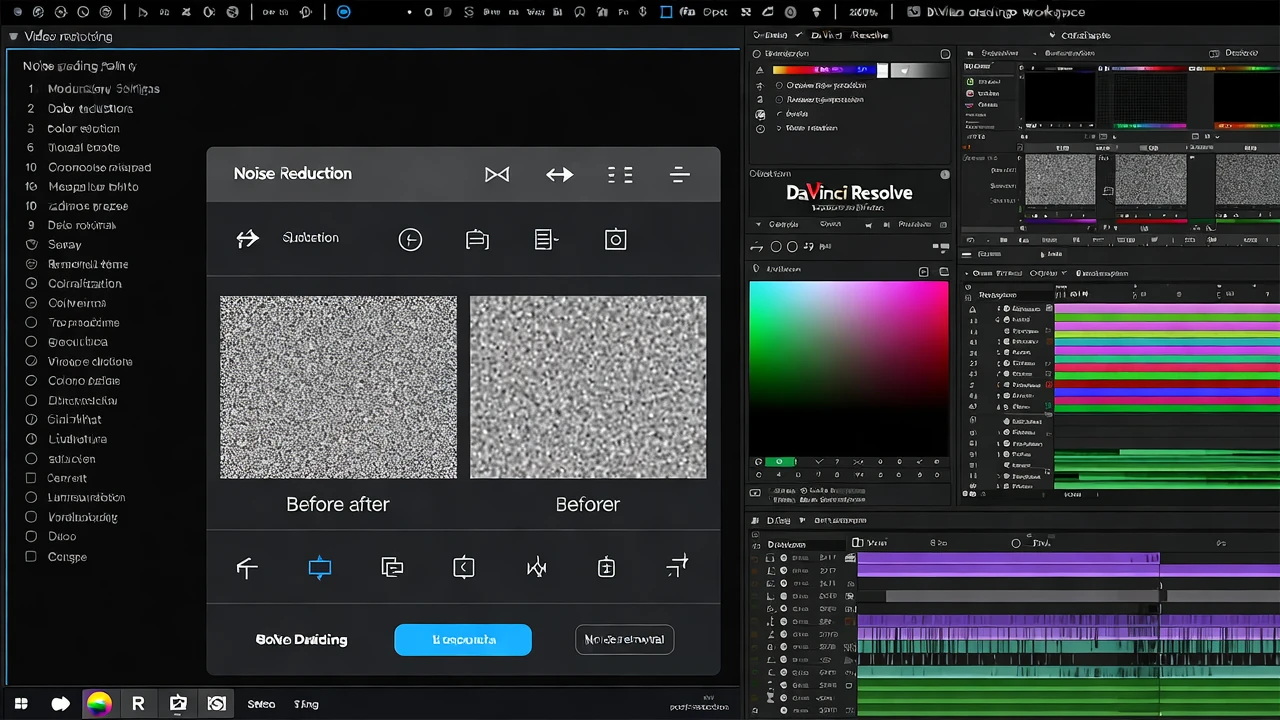1280x720 pixels.
Task: Click the waveform spike icon in bottom tool row
Action: pyautogui.click(x=537, y=568)
